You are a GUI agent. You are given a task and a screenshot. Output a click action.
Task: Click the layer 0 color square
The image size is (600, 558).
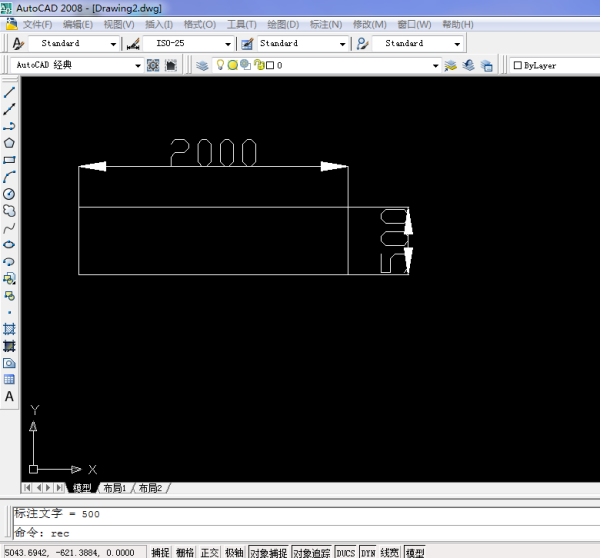[270, 65]
